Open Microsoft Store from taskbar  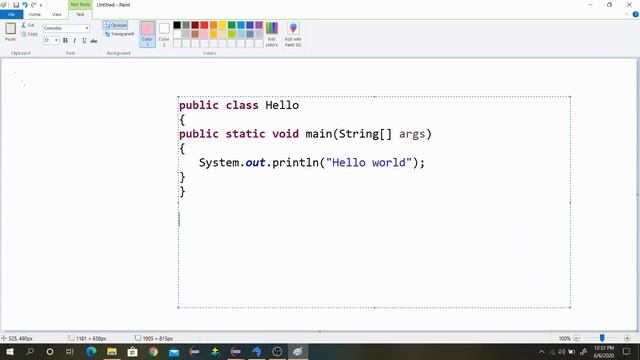133,351
